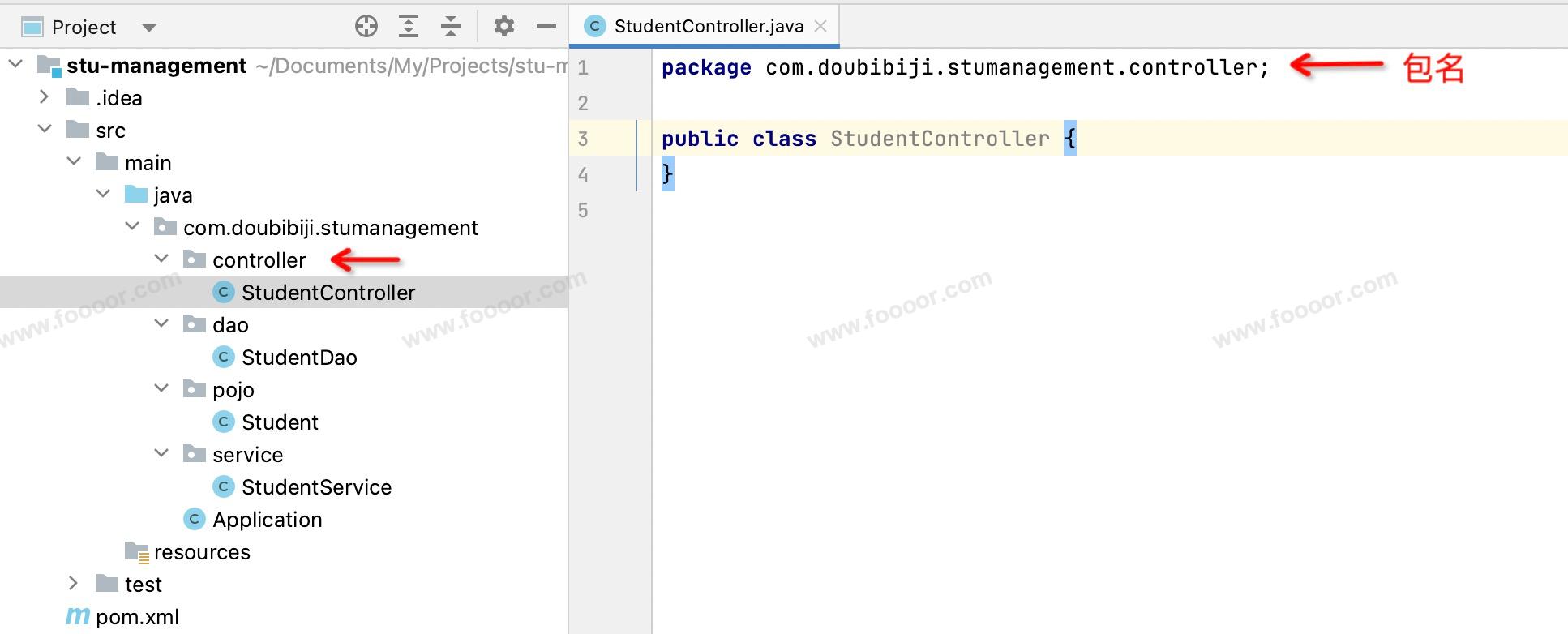Open the Project panel settings gear

click(504, 27)
